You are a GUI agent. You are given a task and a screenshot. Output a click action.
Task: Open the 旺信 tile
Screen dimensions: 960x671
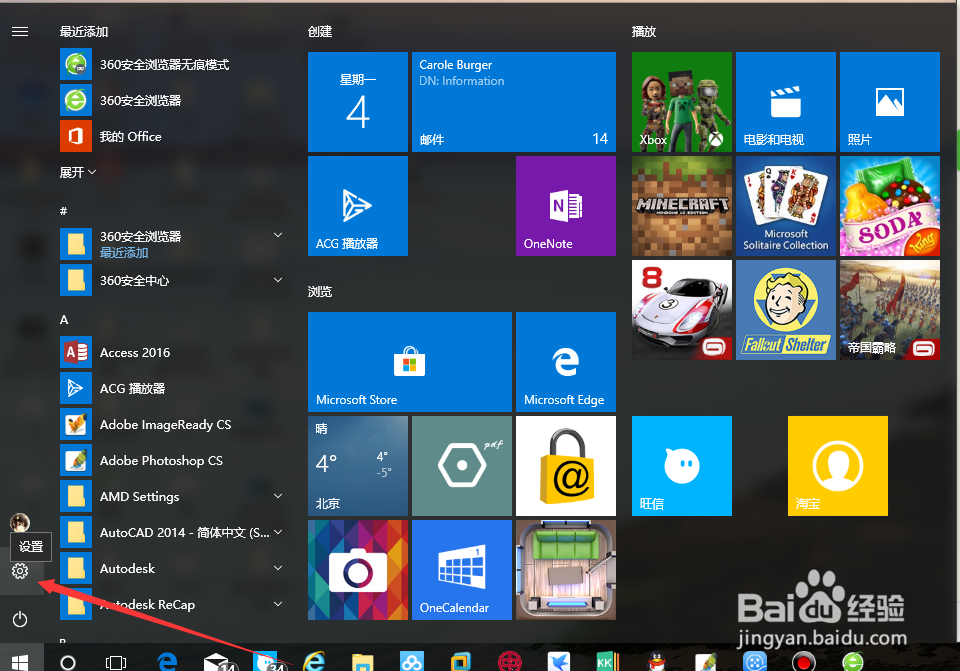tap(681, 466)
